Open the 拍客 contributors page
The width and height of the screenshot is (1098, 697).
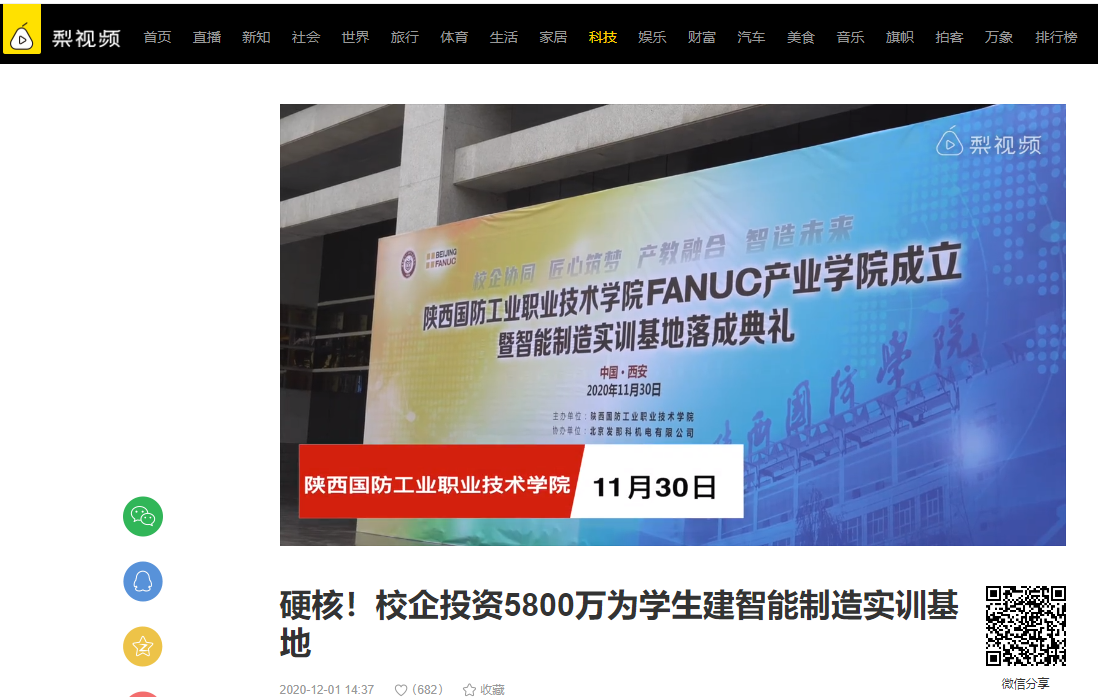(x=949, y=37)
